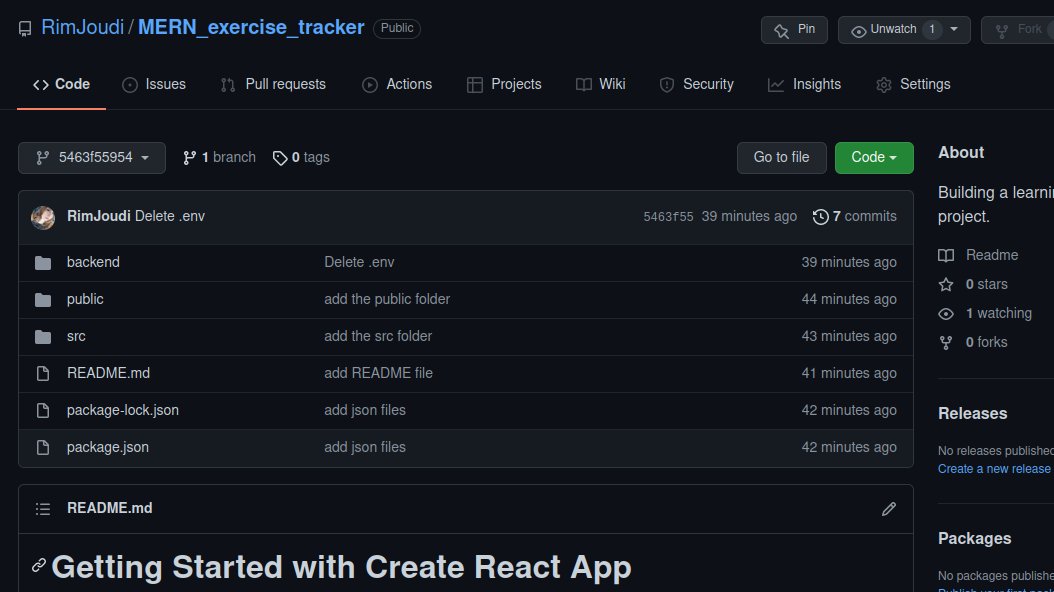
Task: Open README.md in the file list
Action: pyautogui.click(x=108, y=373)
